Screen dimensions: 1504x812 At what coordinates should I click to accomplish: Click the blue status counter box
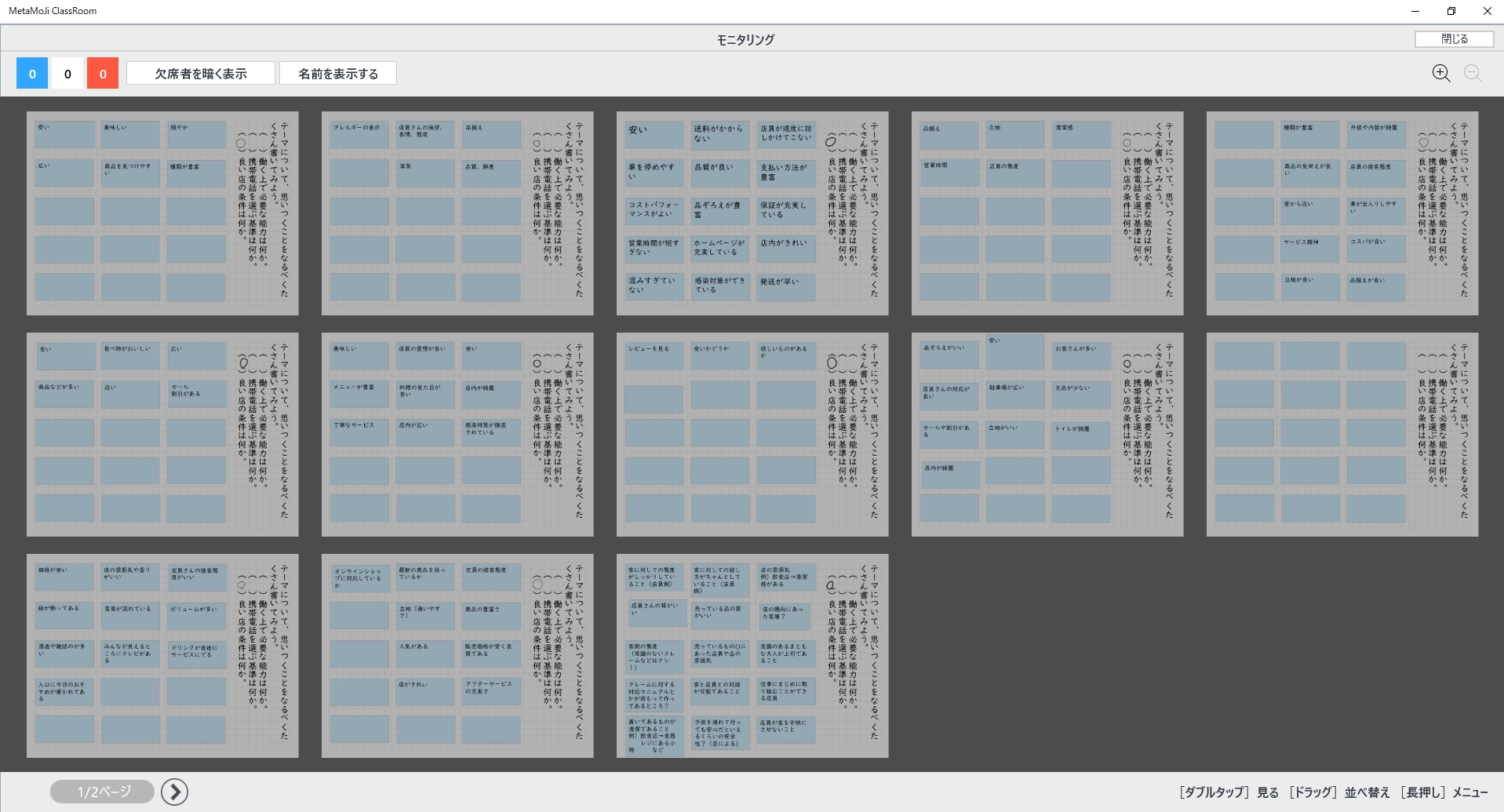32,74
